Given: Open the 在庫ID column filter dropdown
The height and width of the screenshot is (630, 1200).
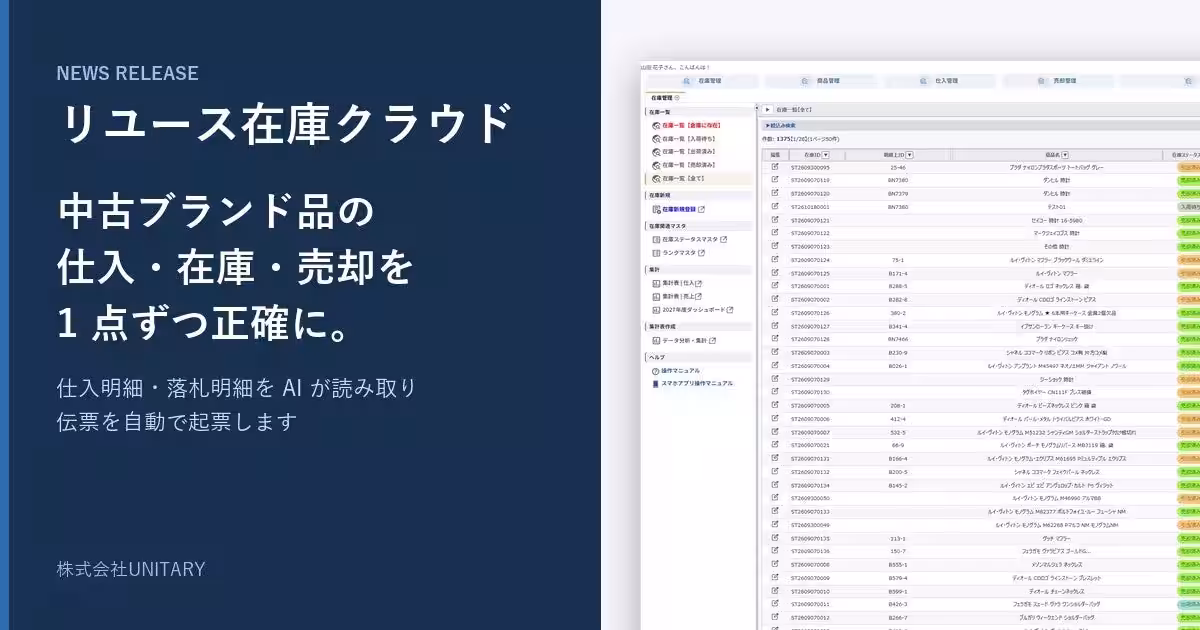Looking at the screenshot, I should point(826,155).
